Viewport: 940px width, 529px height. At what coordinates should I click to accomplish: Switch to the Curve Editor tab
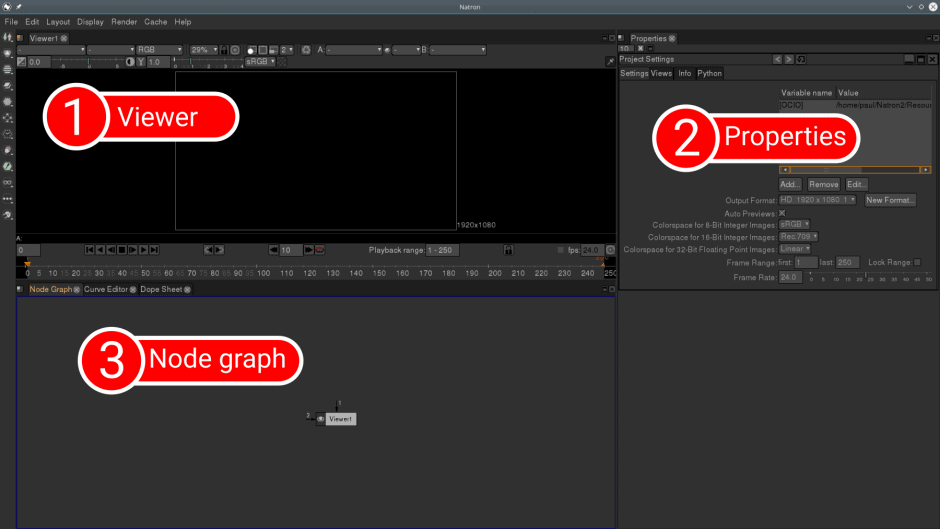[x=105, y=289]
